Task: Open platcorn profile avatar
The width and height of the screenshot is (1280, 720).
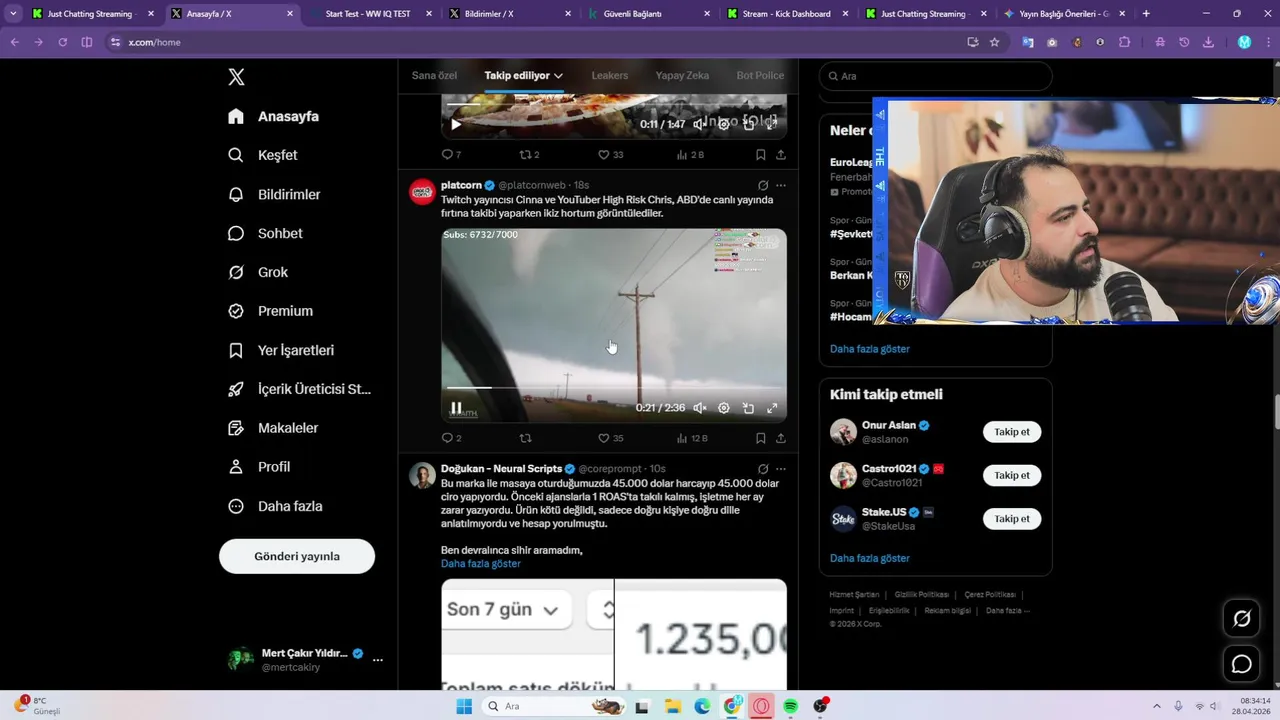Action: 422,192
